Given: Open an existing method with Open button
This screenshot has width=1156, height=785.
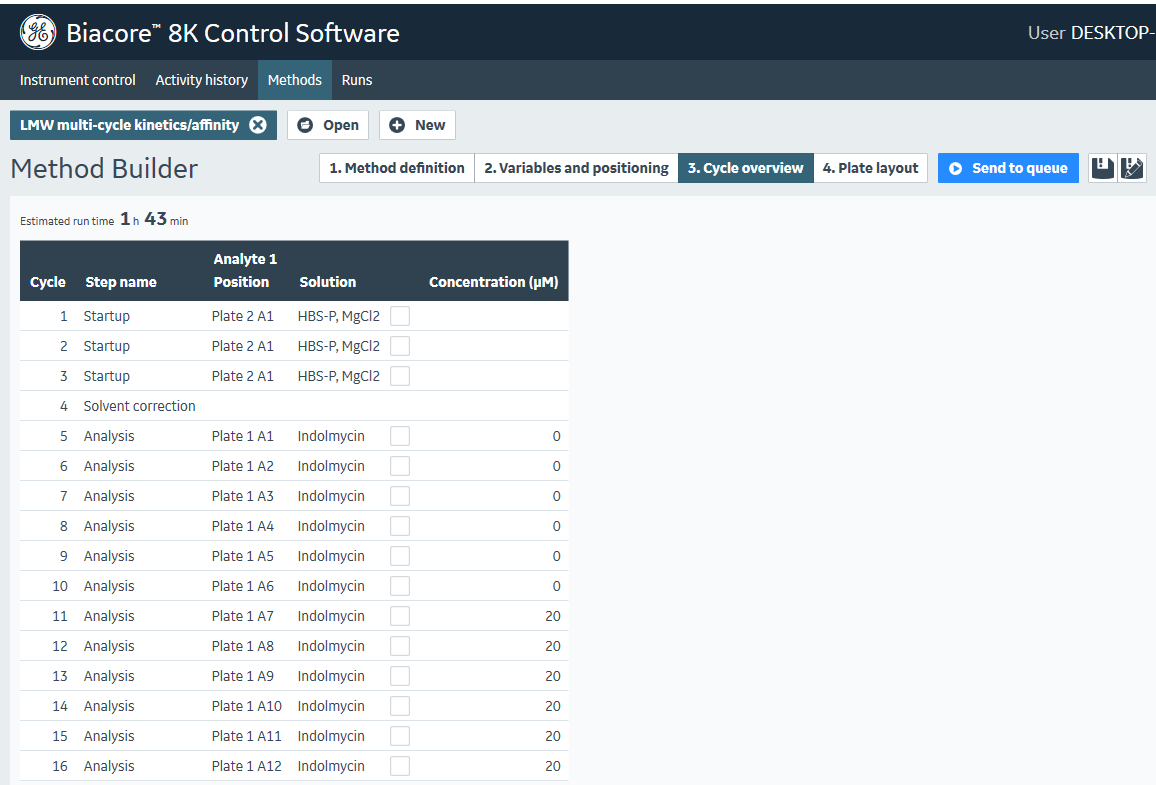Looking at the screenshot, I should point(328,125).
